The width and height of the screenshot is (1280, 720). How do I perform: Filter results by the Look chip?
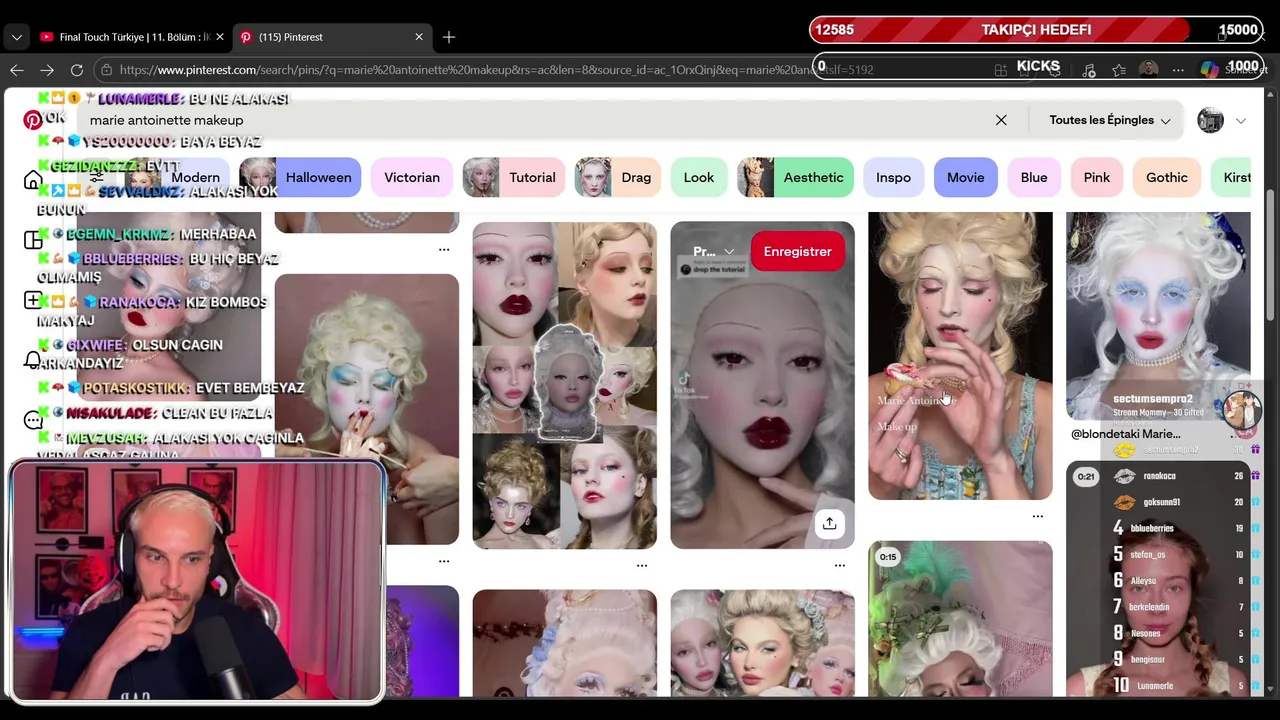[x=699, y=177]
